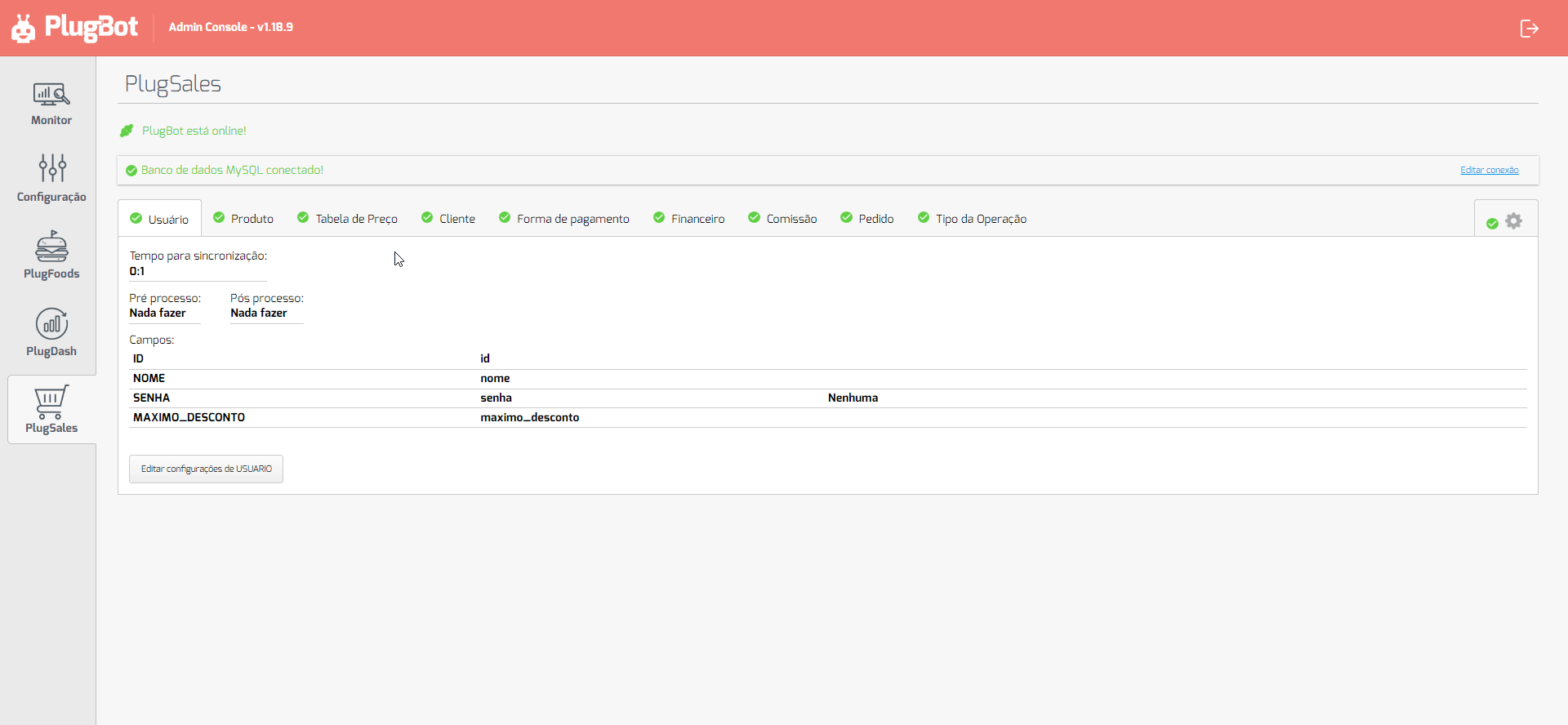Click MySQL connected green check icon

[131, 171]
